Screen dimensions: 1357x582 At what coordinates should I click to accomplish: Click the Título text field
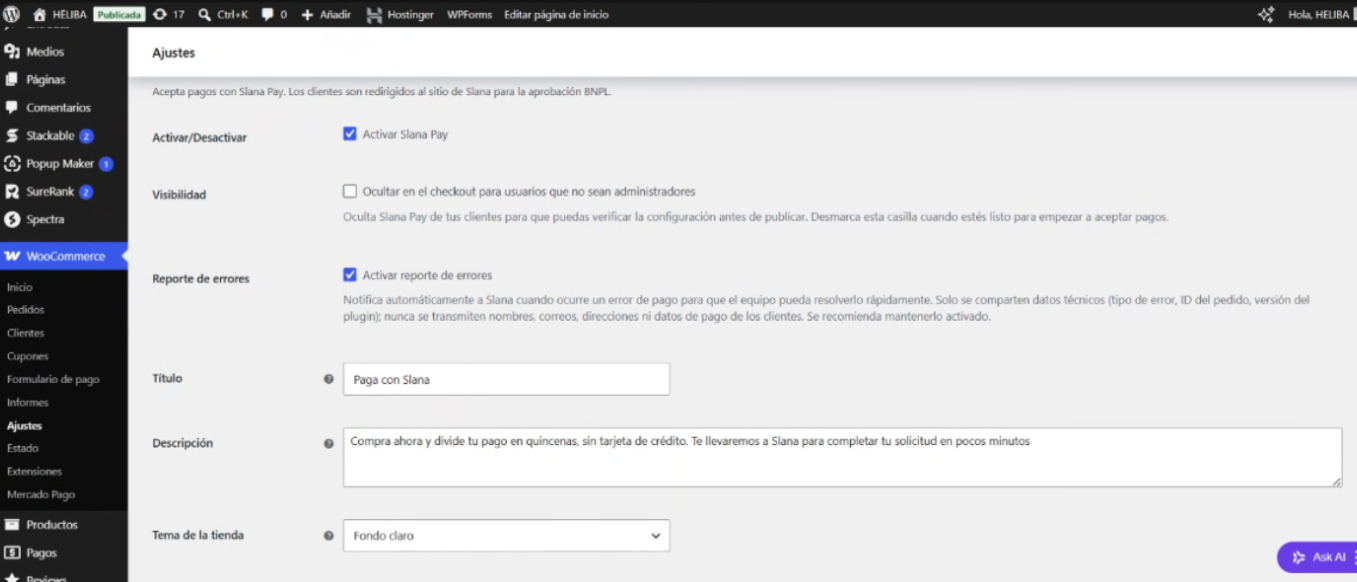(506, 379)
